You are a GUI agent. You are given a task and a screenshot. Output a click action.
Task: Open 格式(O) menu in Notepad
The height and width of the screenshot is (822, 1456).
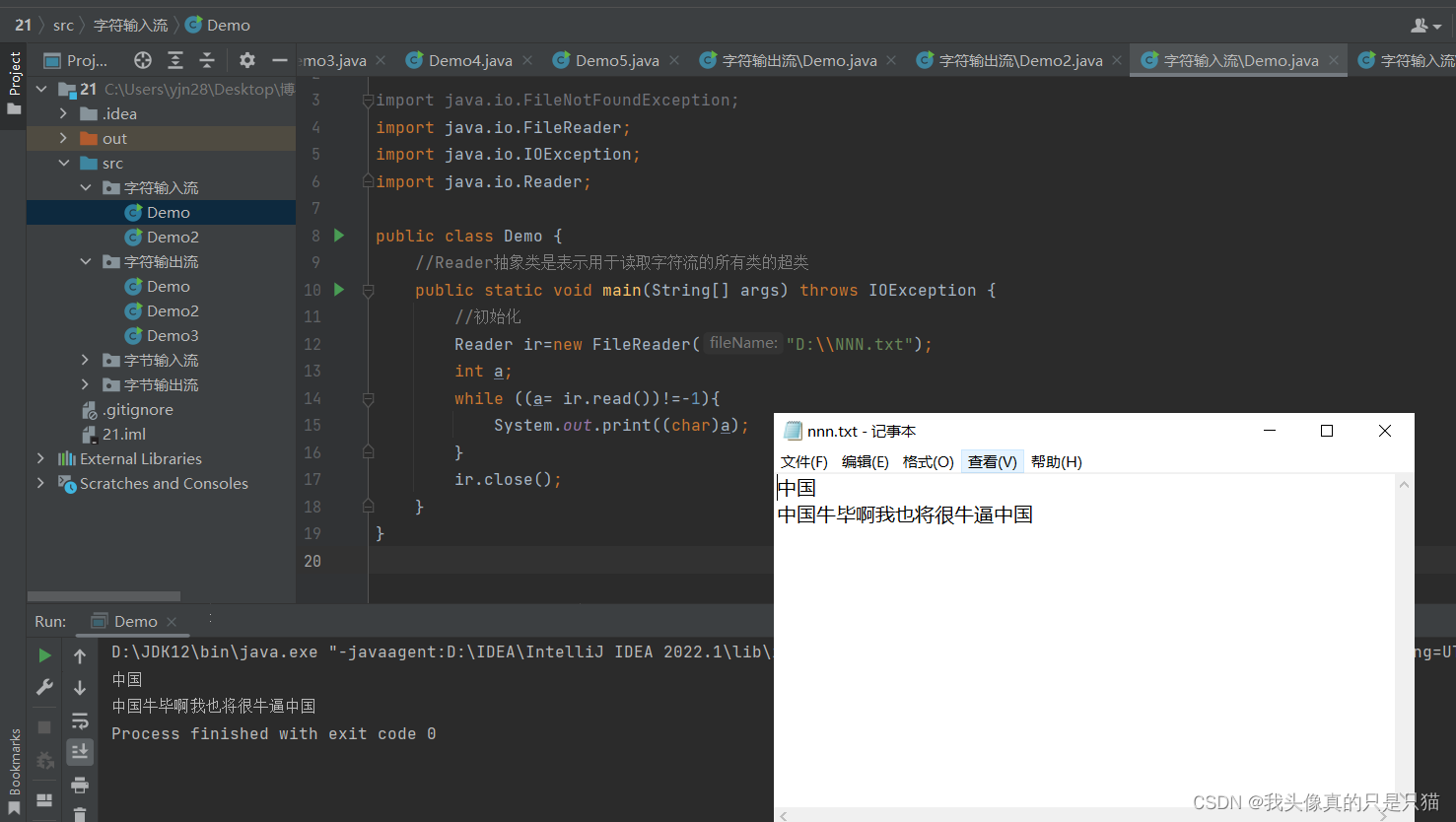(928, 461)
